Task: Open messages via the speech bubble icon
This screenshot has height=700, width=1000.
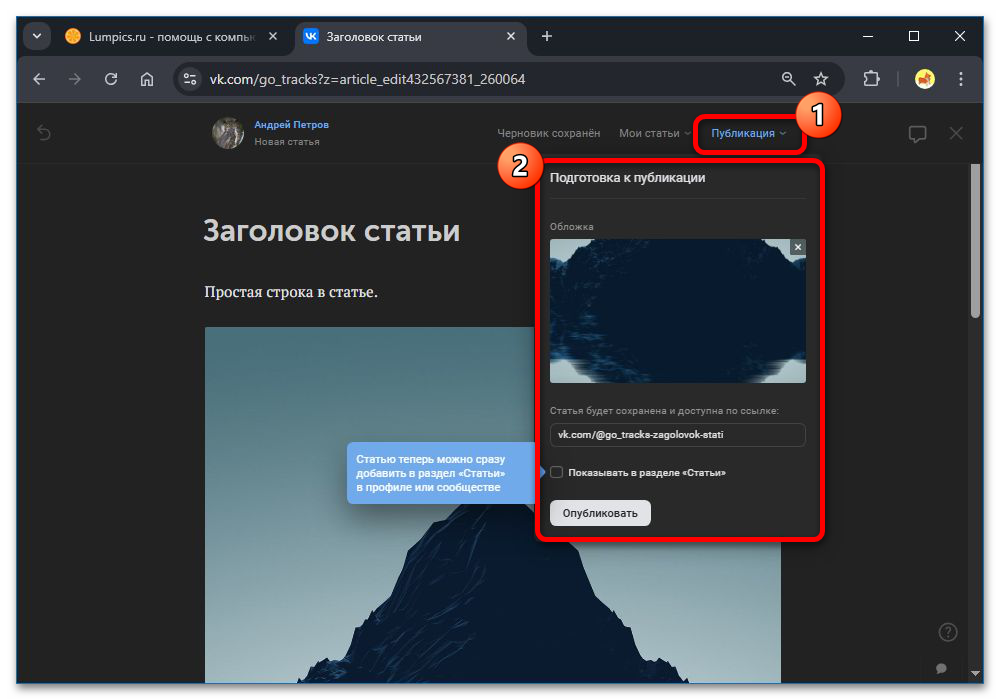Action: [x=917, y=132]
